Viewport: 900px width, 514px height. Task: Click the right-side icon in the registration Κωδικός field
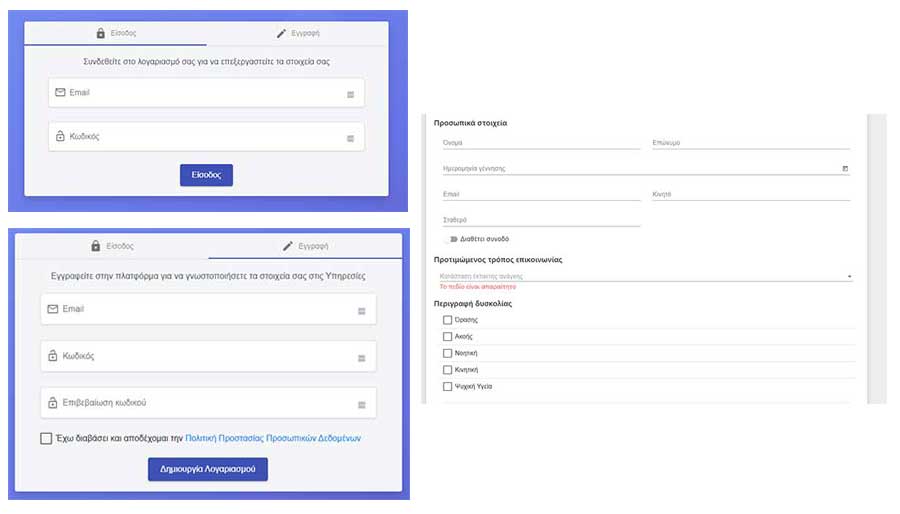point(361,358)
